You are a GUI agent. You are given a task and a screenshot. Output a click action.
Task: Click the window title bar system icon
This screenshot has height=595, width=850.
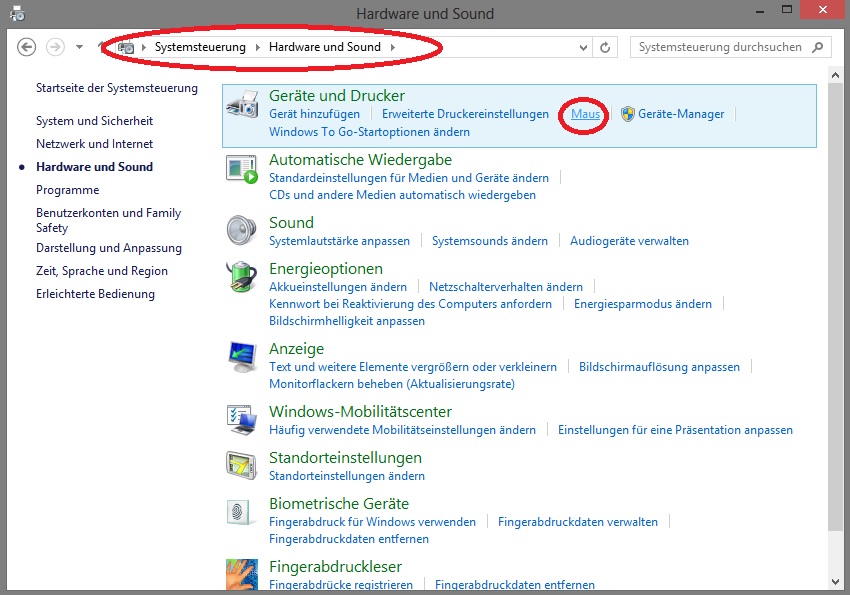(x=17, y=14)
